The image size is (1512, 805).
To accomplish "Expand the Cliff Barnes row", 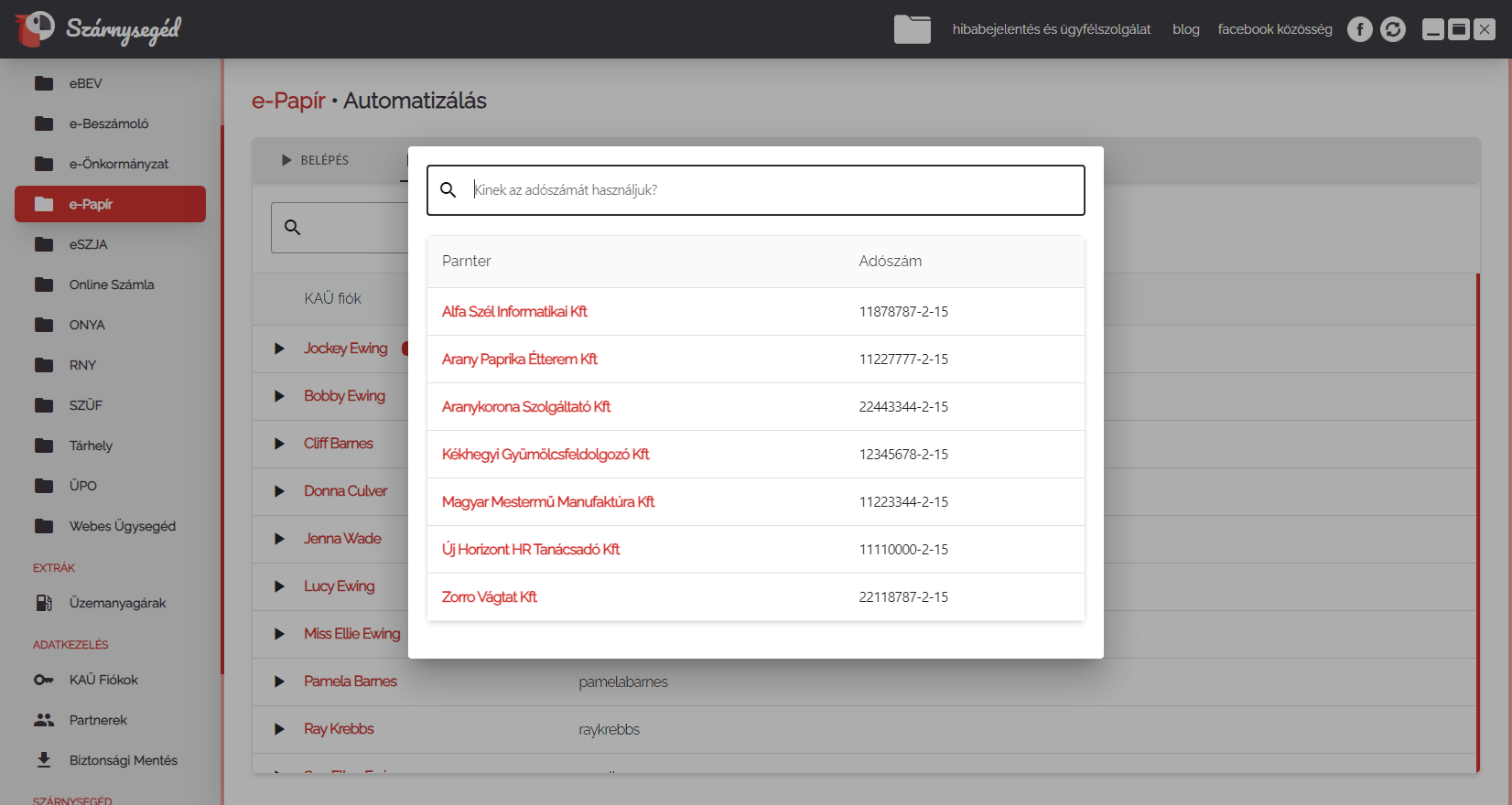I will 279,444.
